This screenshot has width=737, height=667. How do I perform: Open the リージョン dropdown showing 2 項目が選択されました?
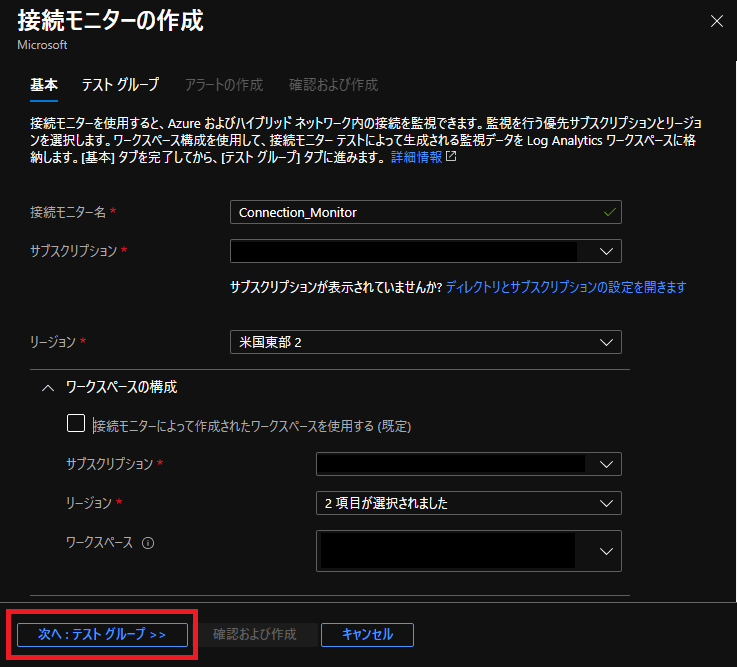click(x=469, y=503)
